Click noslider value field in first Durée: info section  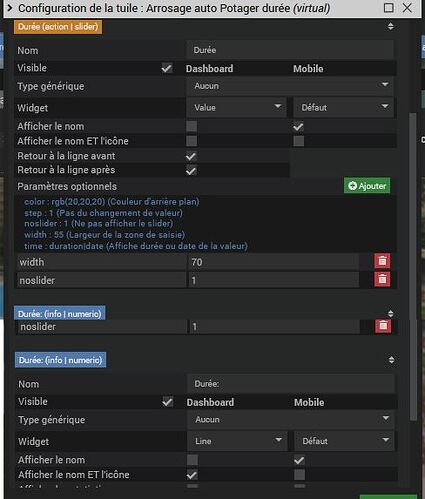coord(274,327)
